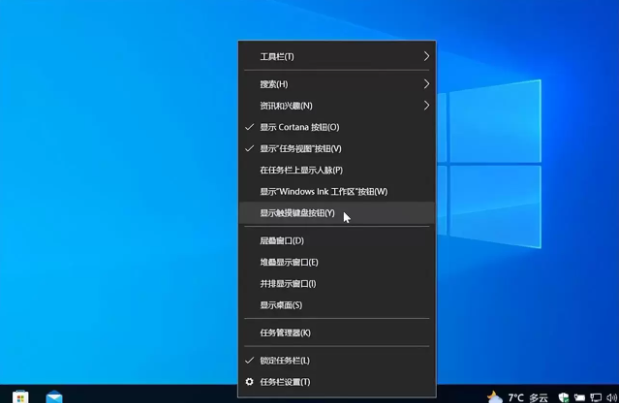Viewport: 626px width, 403px height.
Task: Enable 显示"Windows Ink 工作区"按钮(W)
Action: click(337, 192)
